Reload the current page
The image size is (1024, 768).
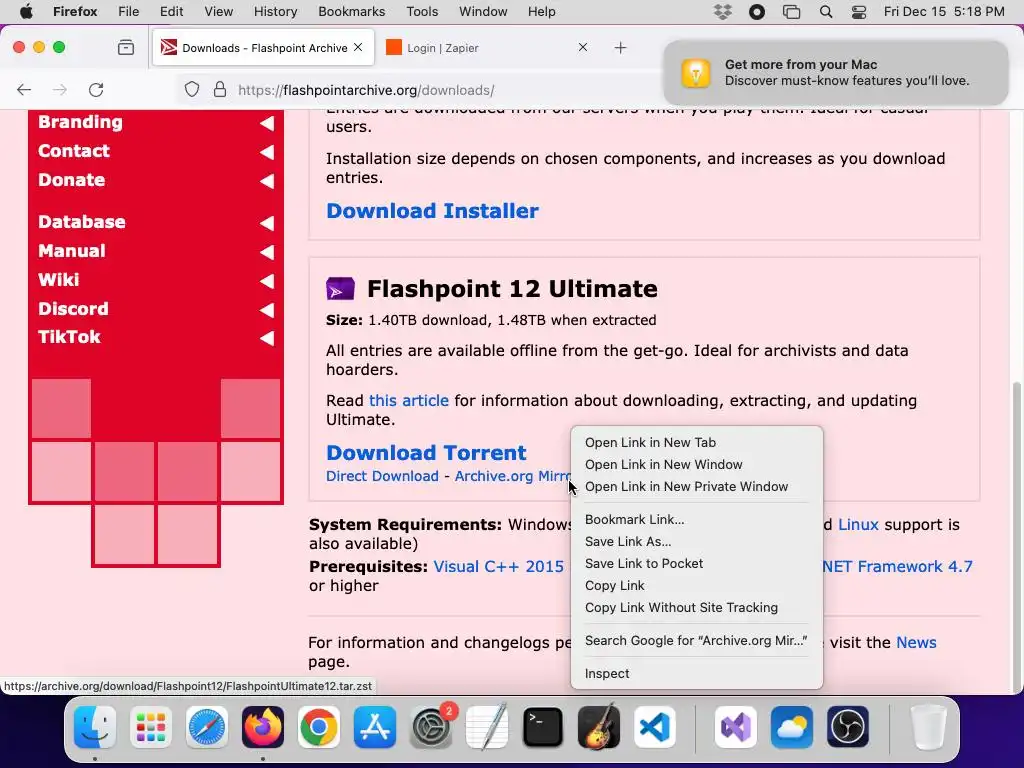click(x=96, y=89)
